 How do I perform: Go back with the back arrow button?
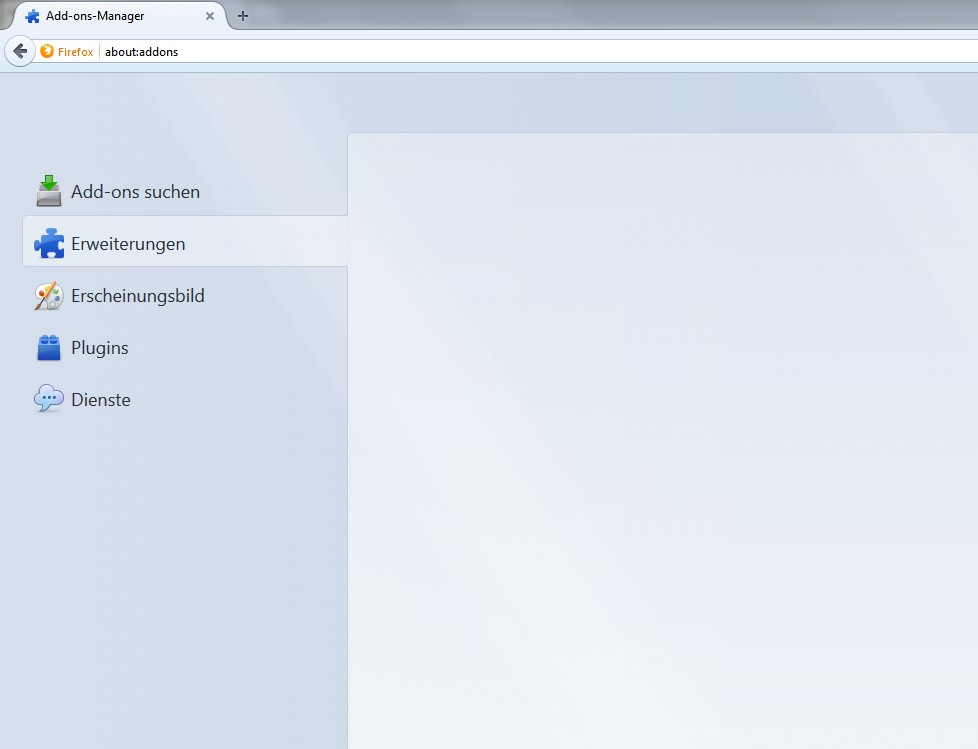[x=19, y=51]
